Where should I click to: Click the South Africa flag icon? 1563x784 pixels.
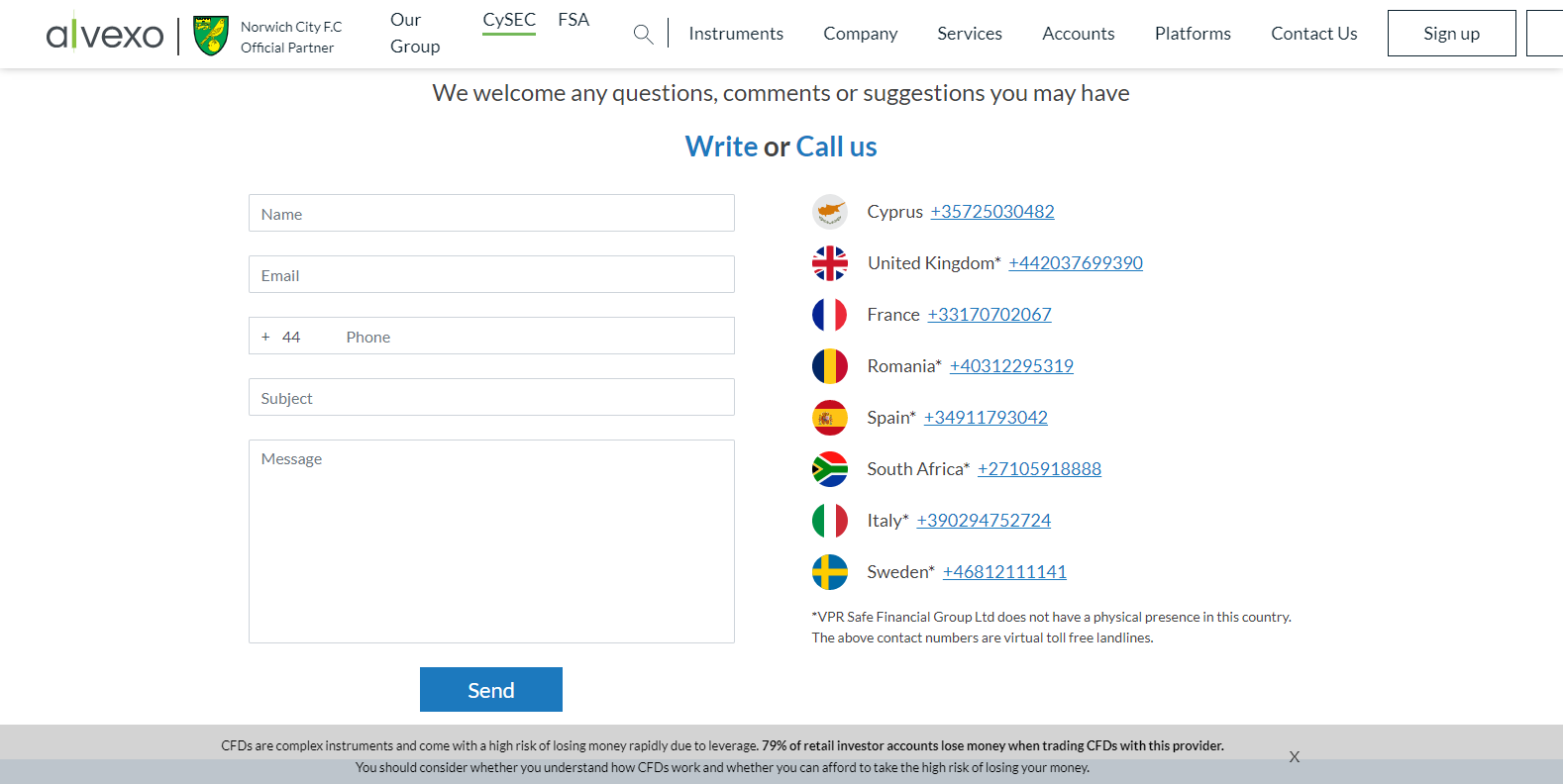(x=830, y=469)
